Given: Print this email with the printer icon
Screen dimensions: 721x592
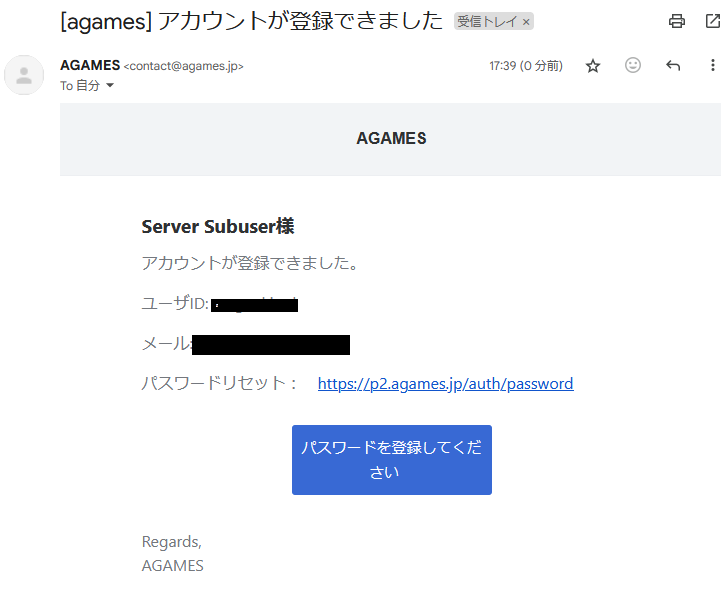Looking at the screenshot, I should (677, 21).
